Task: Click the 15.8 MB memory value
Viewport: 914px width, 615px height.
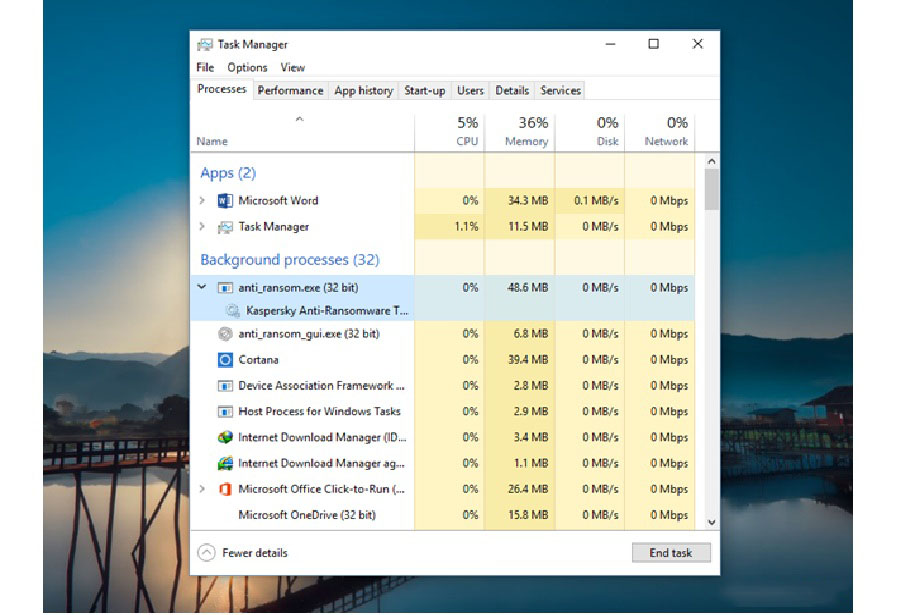Action: coord(528,515)
